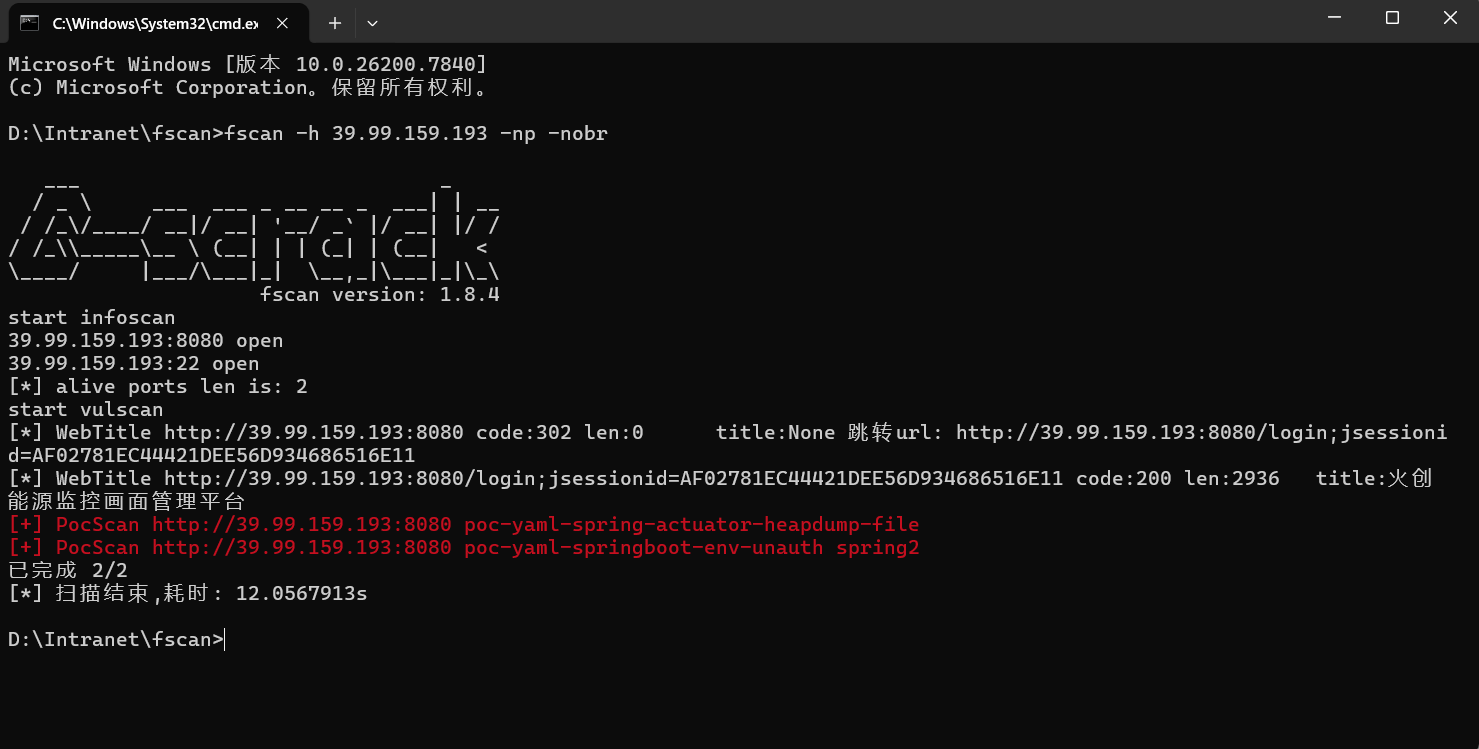Viewport: 1479px width, 749px height.
Task: Click the springboot-env-unauth PocScan line
Action: click(463, 548)
